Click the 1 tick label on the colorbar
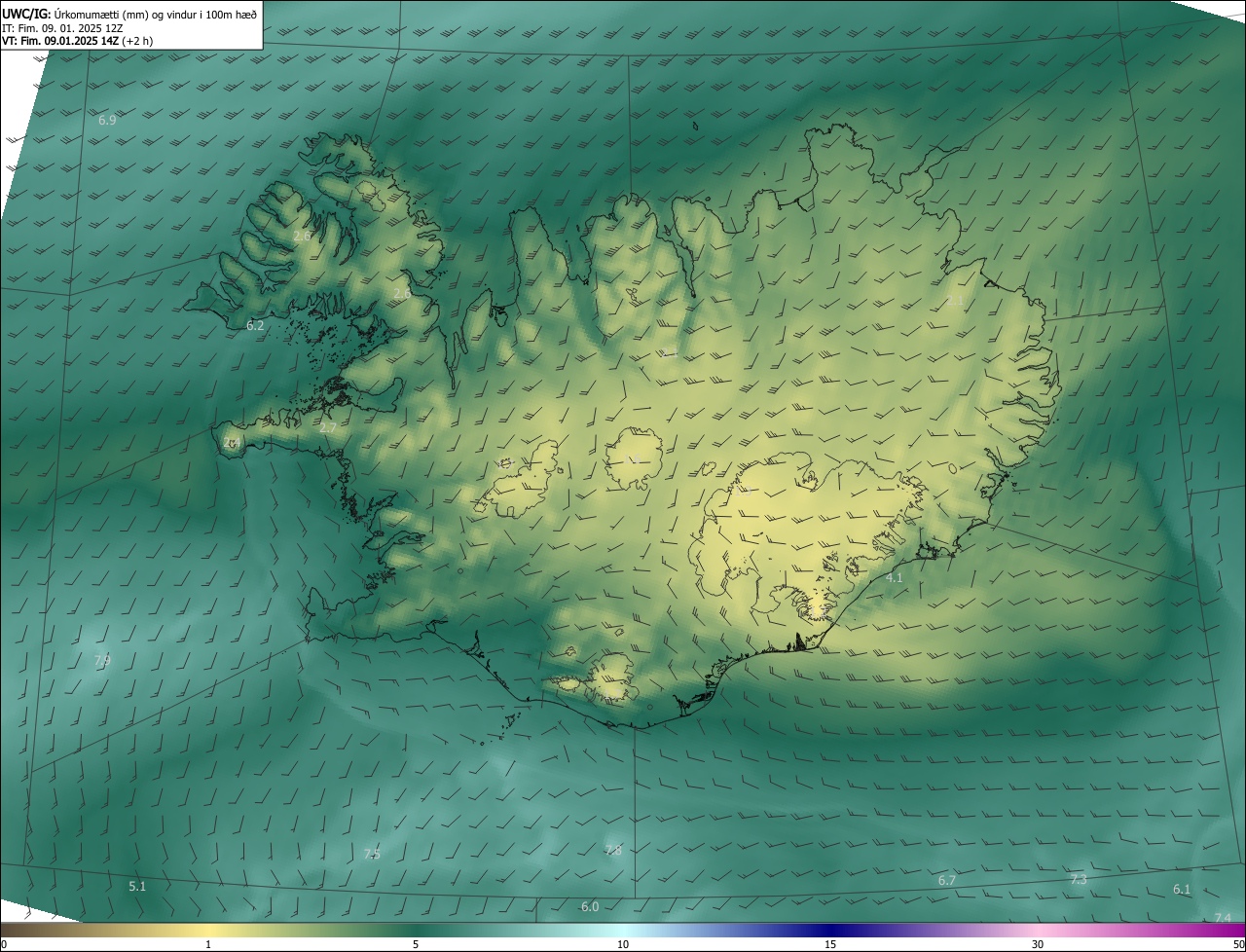This screenshot has height=952, width=1246. point(208,944)
